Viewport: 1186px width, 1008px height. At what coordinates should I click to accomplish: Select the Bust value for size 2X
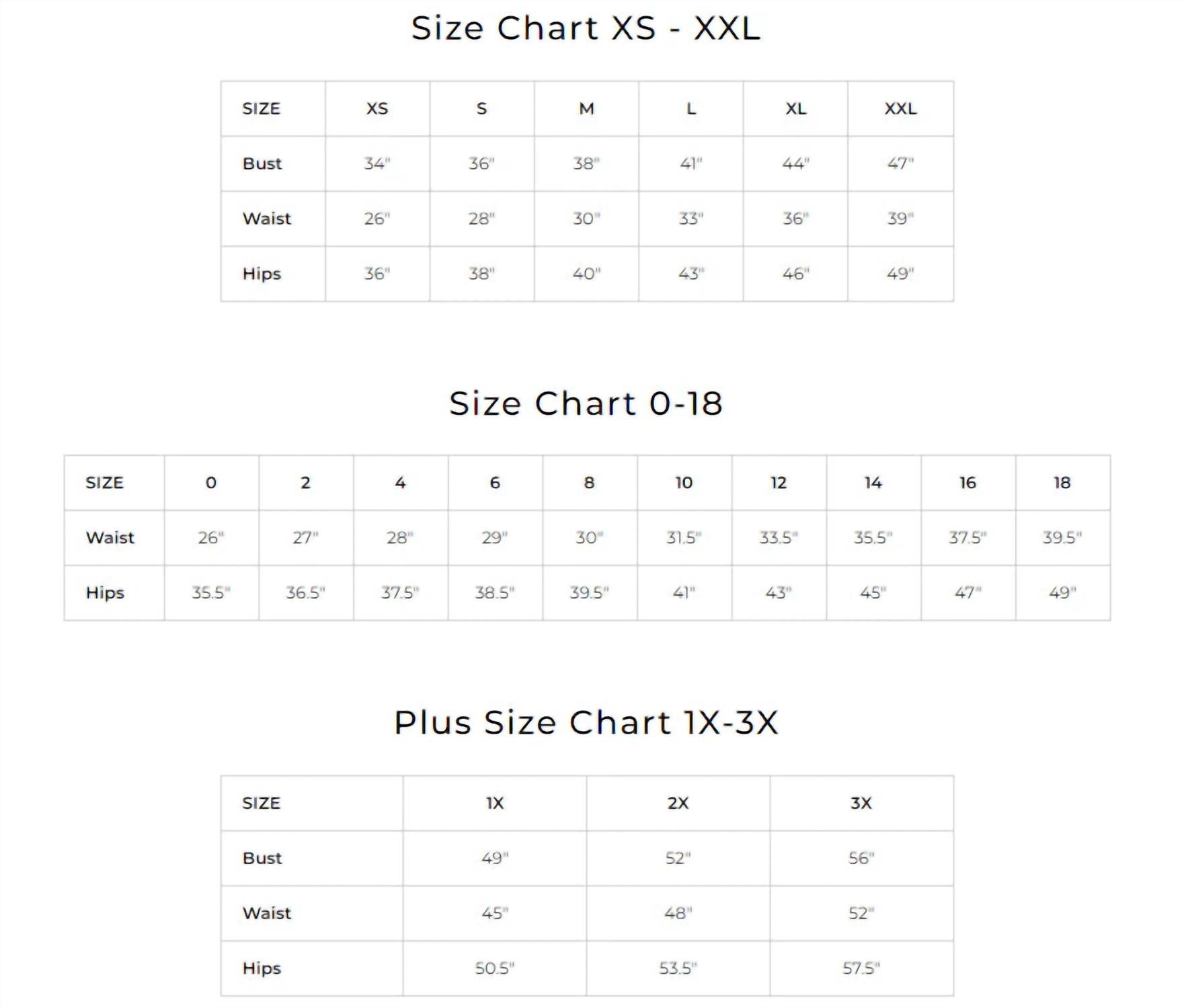(x=678, y=859)
